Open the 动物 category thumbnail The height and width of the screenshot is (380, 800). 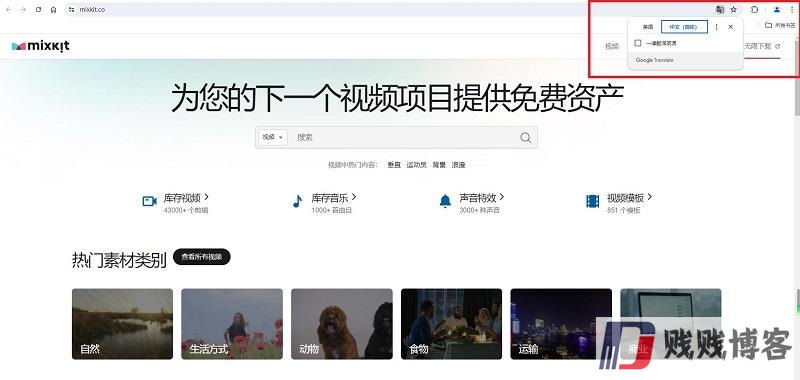(342, 324)
